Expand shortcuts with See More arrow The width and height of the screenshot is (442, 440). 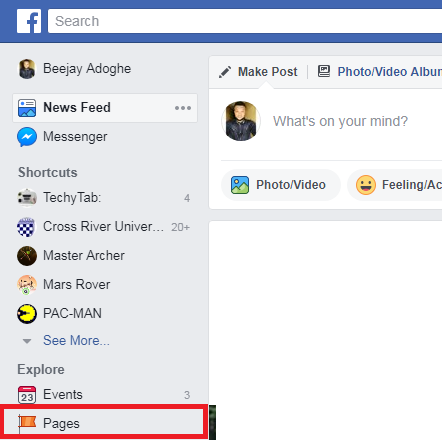tap(27, 341)
